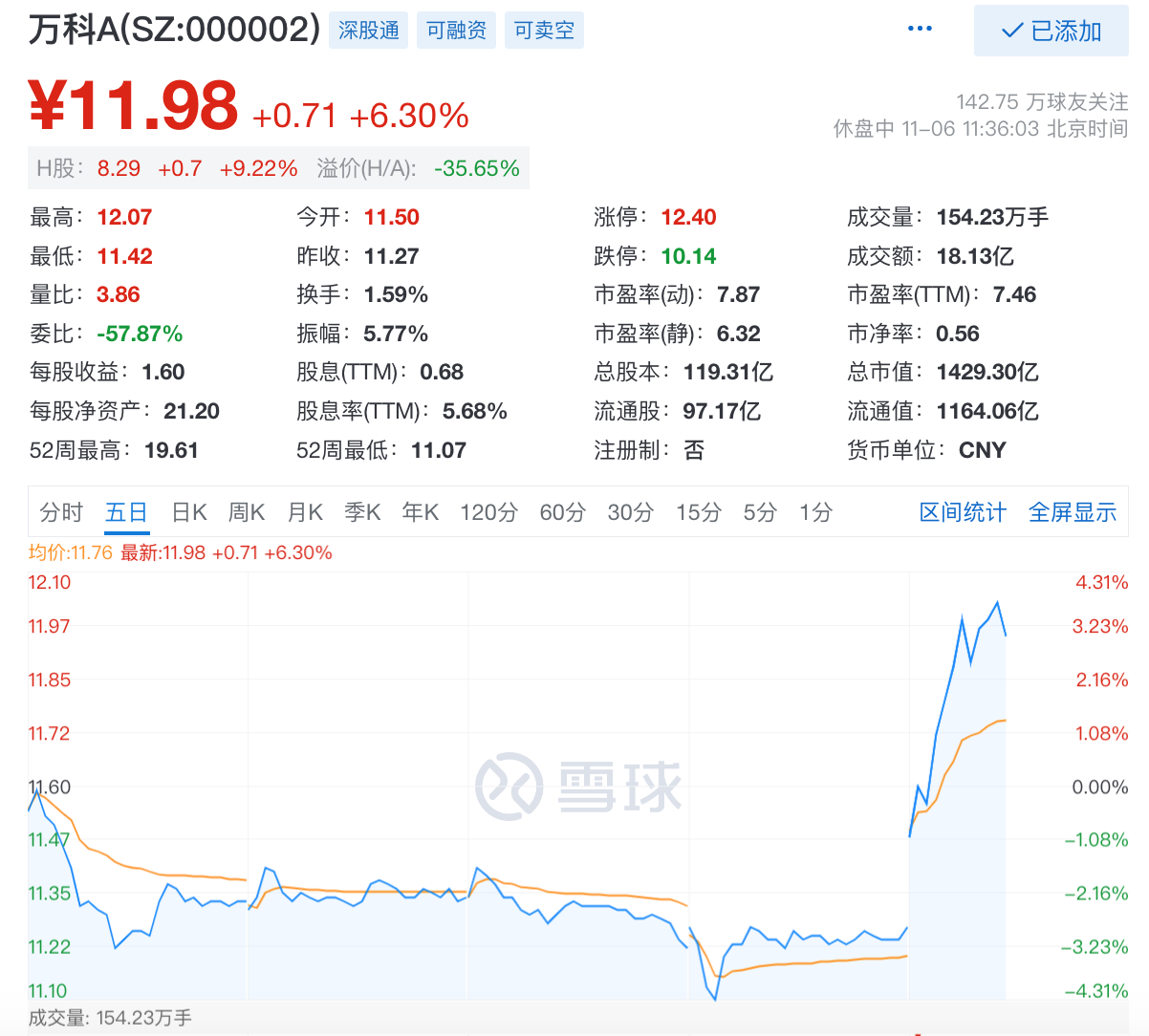Click the stock title 万科A(SZ:000002)
Viewport: 1149px width, 1036px height.
174,30
